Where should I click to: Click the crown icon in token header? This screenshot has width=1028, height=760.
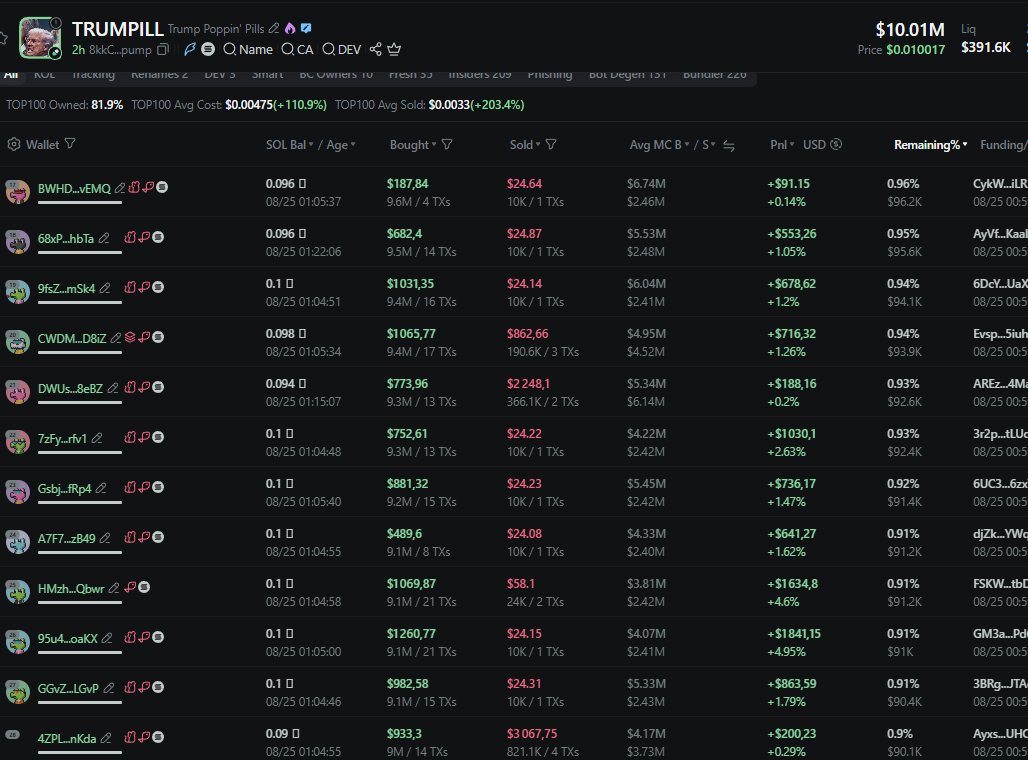[394, 49]
